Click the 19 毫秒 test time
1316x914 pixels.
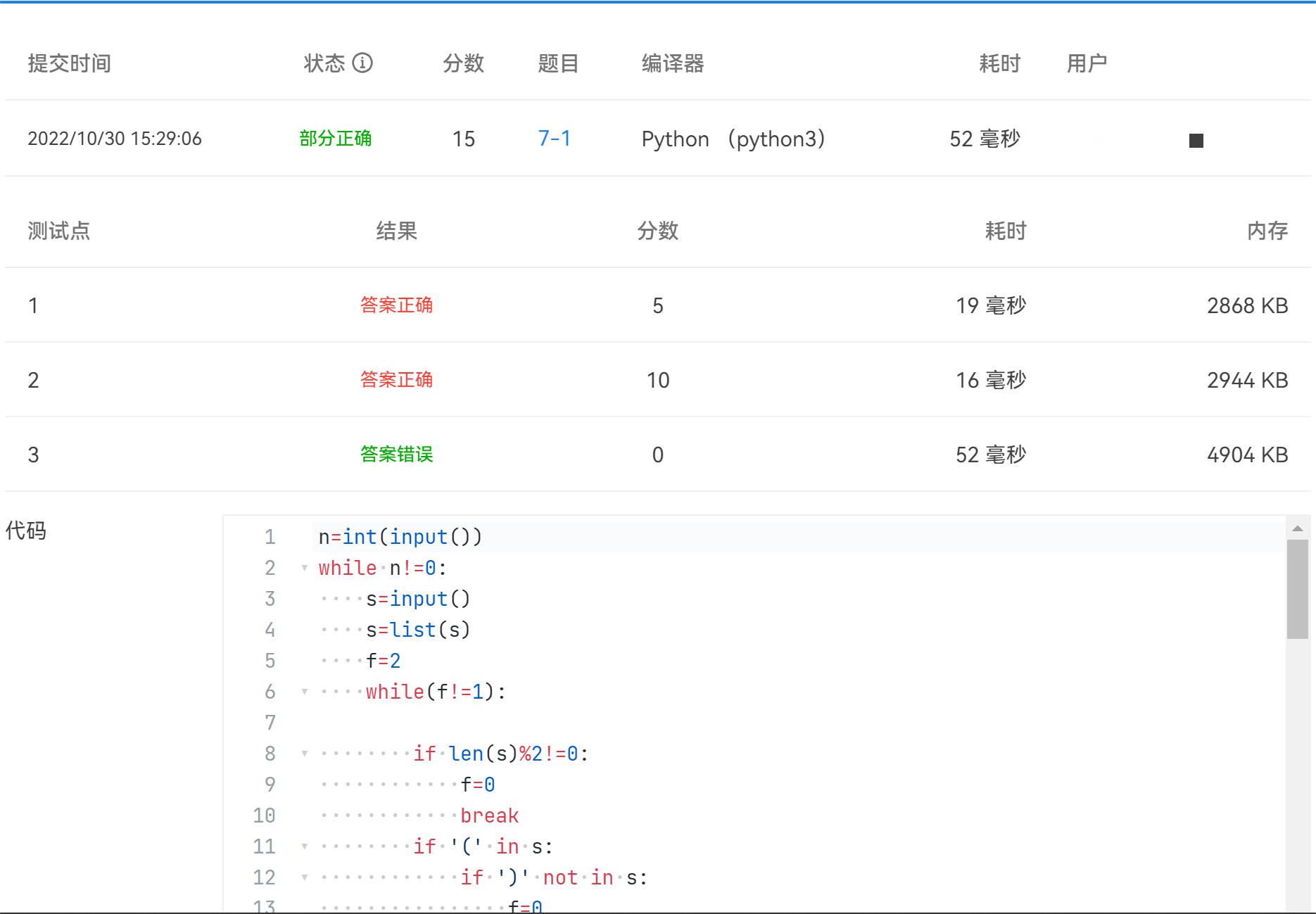click(991, 305)
